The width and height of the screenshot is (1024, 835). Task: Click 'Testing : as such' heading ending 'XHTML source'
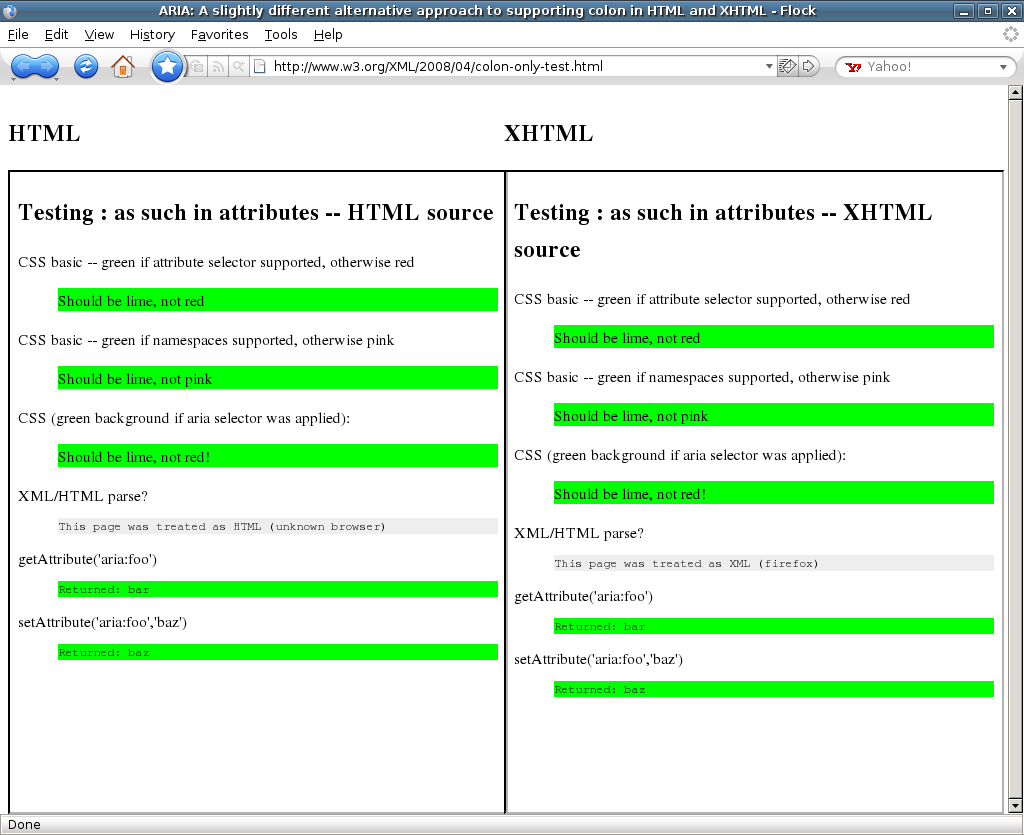tap(723, 231)
